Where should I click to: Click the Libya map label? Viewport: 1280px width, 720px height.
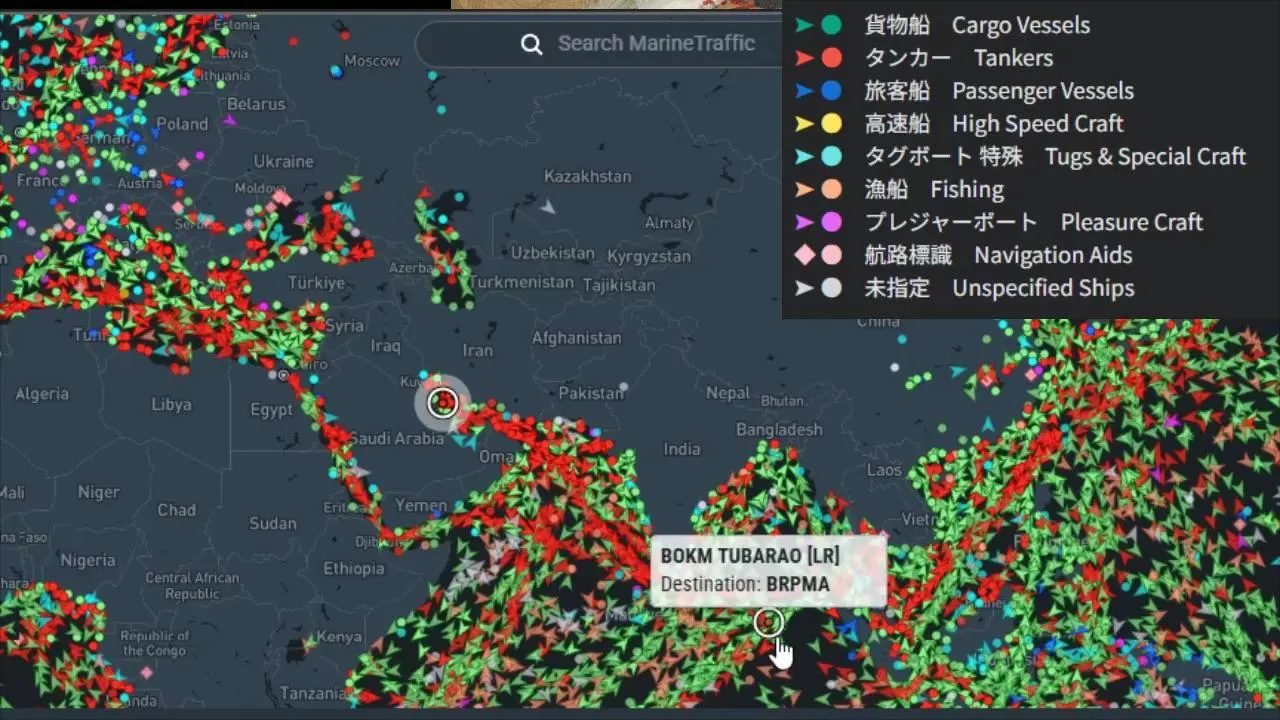171,405
